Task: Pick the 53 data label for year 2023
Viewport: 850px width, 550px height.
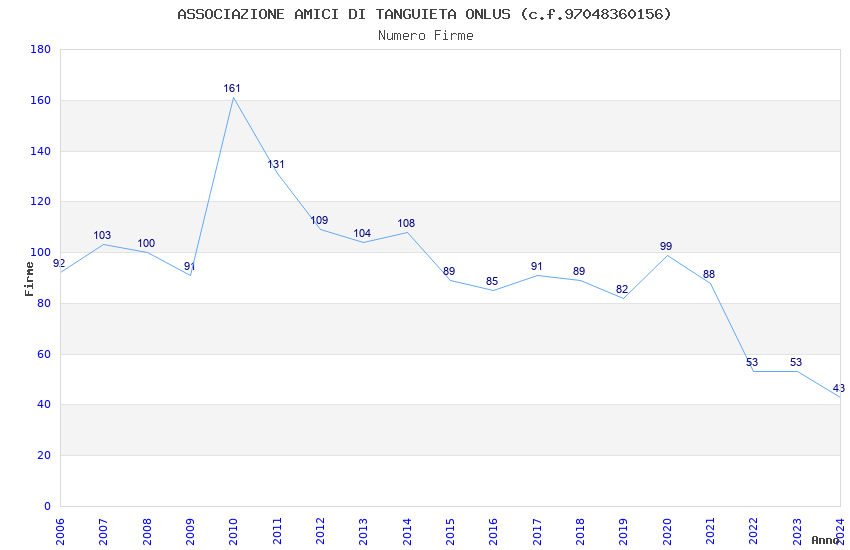Action: 796,362
